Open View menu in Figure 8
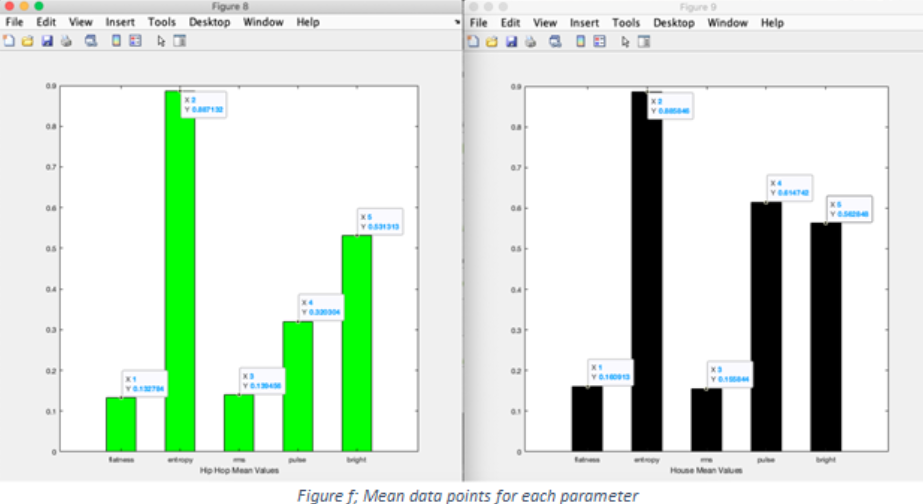 (x=81, y=22)
